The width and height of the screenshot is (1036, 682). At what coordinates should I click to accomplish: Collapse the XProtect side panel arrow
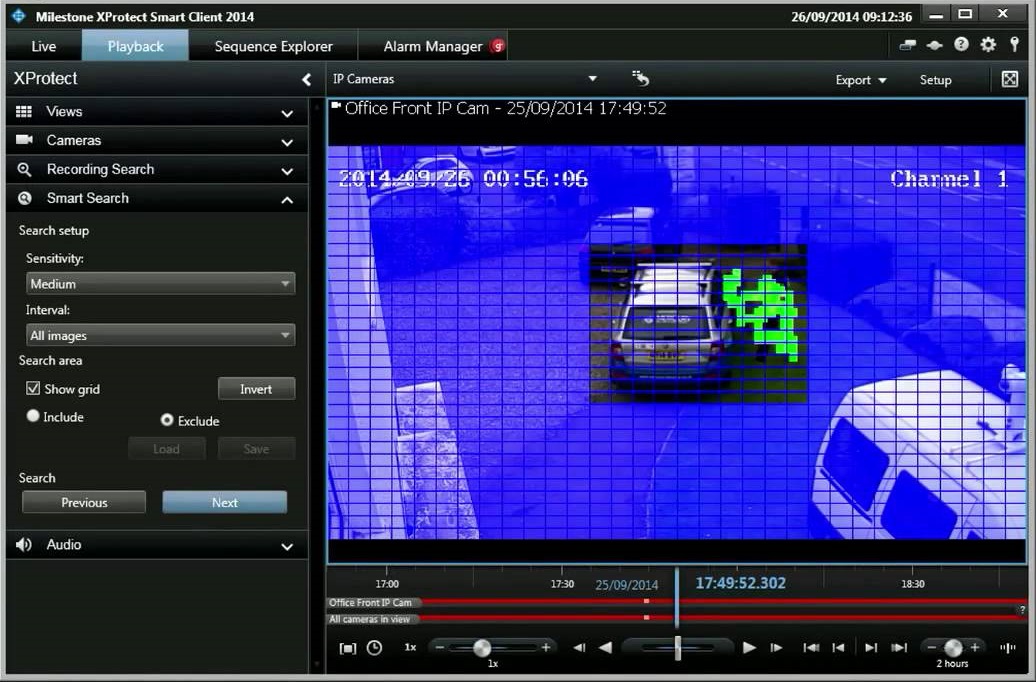click(307, 79)
